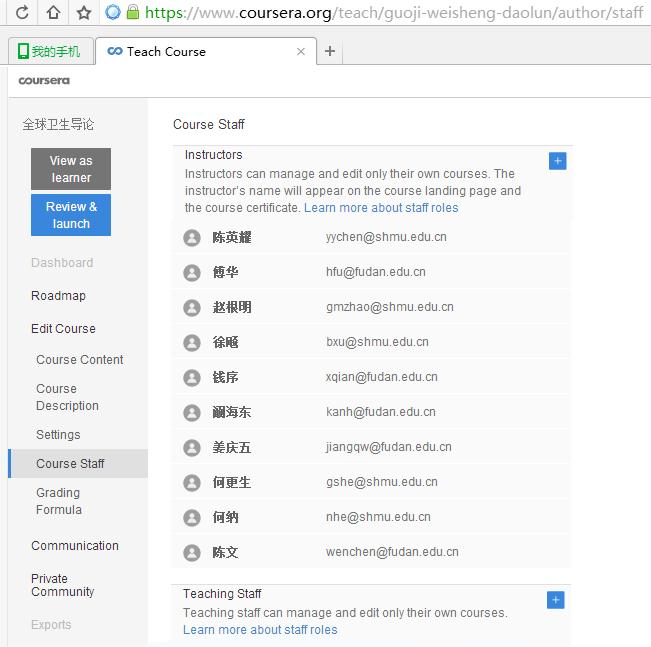Image resolution: width=651 pixels, height=647 pixels.
Task: Click Learn more about staff roles under Instructors
Action: pyautogui.click(x=381, y=208)
